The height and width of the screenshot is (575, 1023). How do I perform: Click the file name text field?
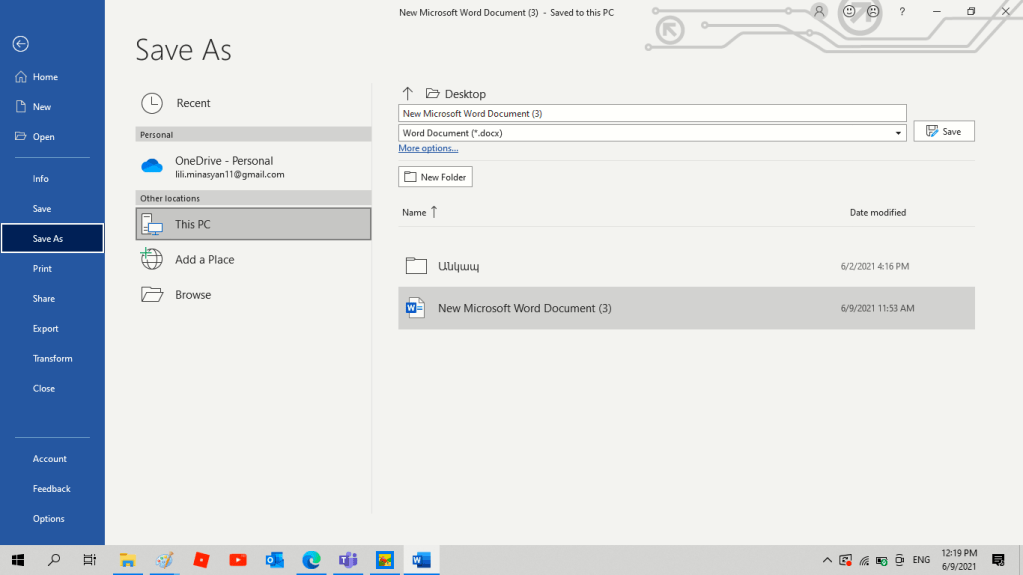[x=652, y=114]
